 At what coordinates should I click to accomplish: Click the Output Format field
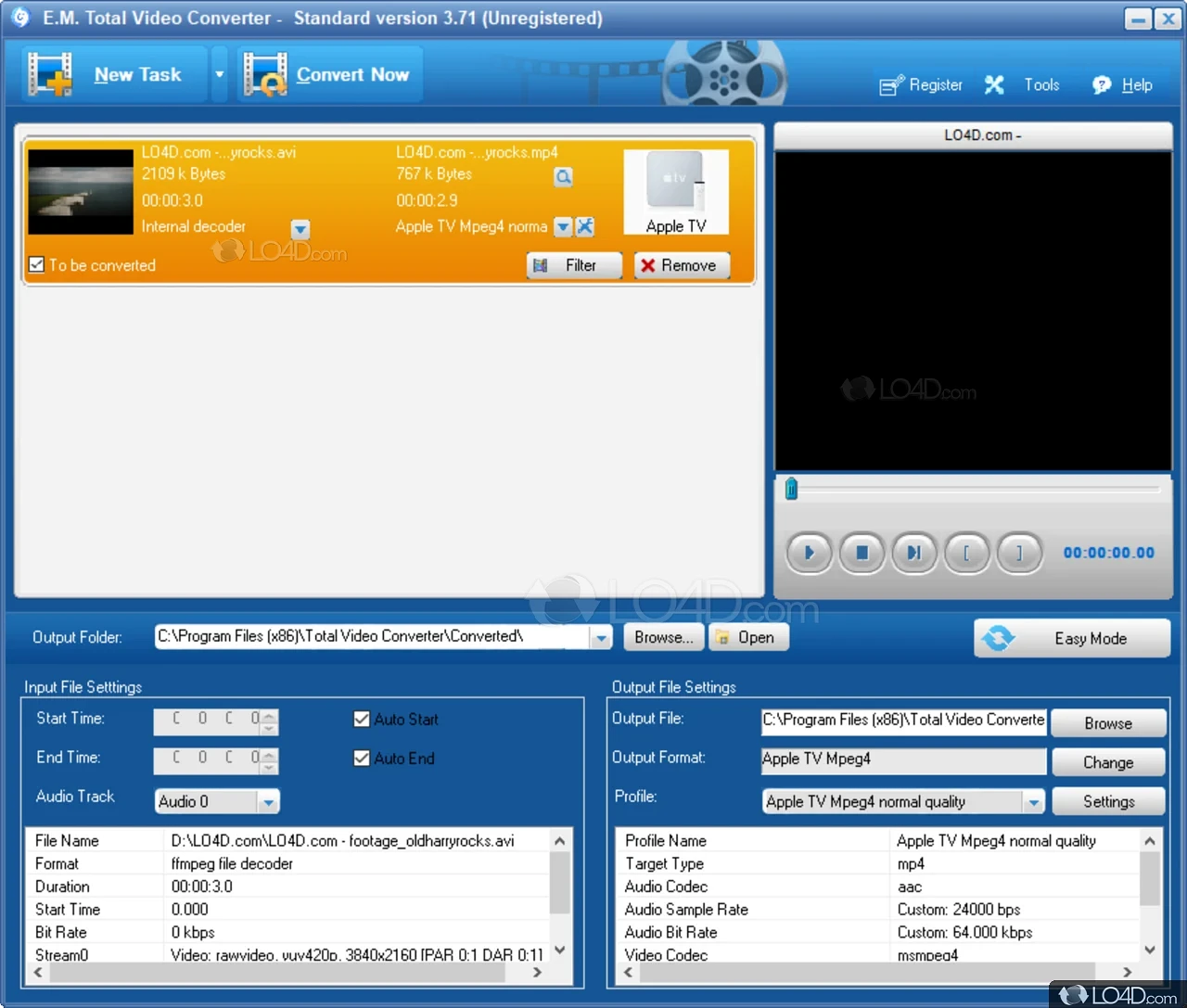click(903, 759)
